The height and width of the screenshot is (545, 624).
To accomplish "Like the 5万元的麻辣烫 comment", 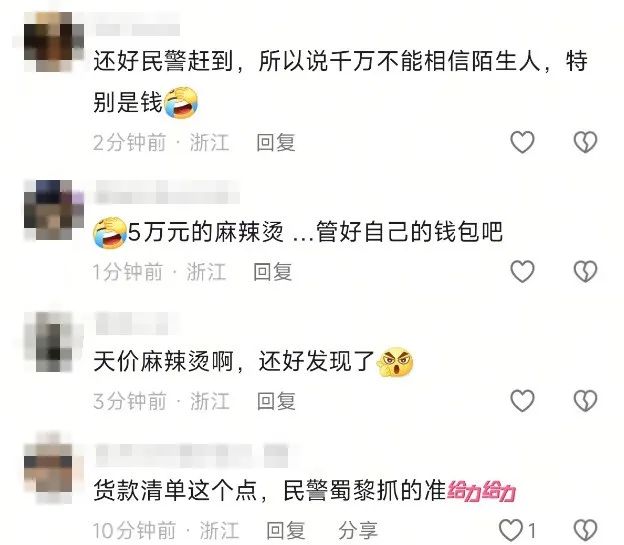I will pos(522,271).
